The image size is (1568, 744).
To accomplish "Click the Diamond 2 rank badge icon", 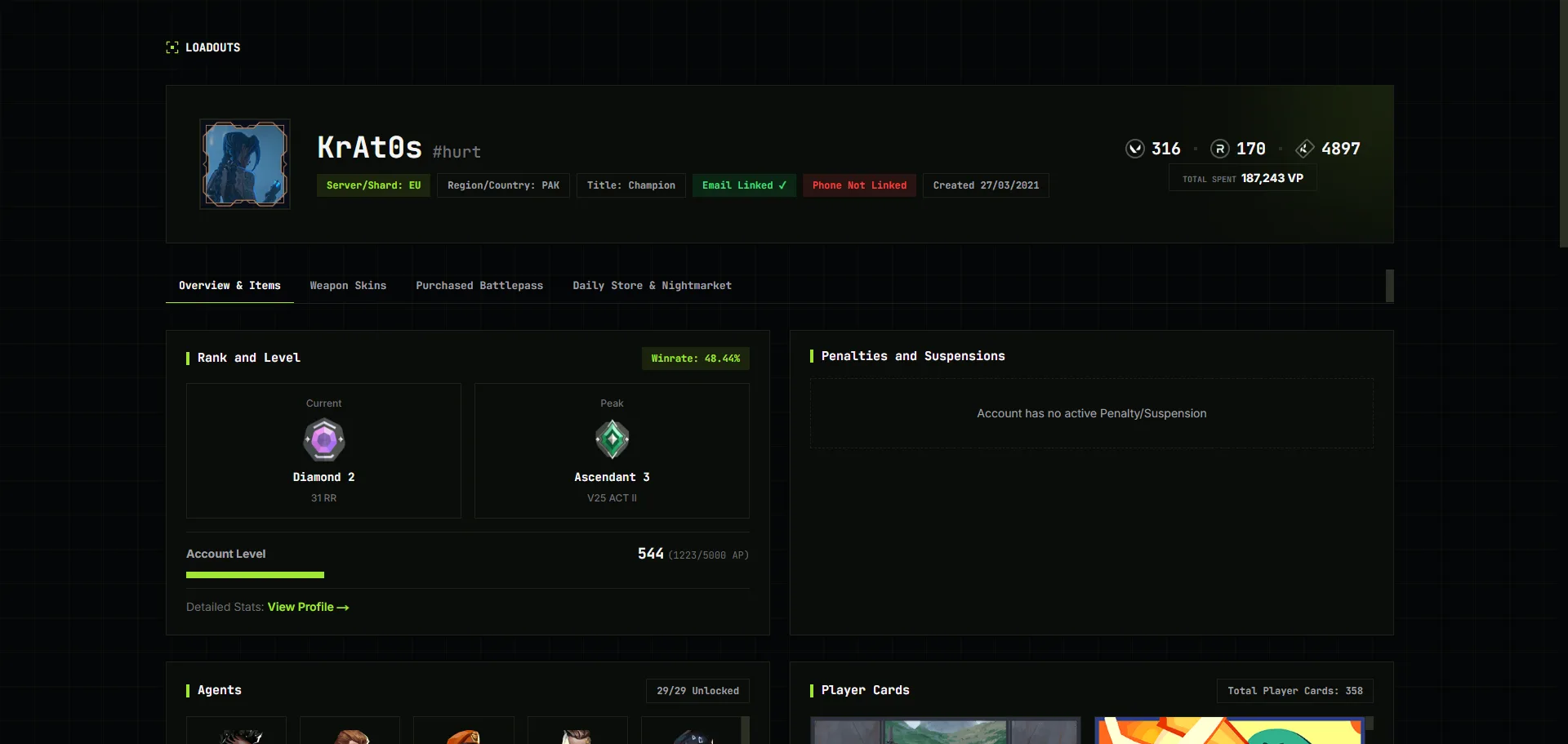I will pos(324,440).
